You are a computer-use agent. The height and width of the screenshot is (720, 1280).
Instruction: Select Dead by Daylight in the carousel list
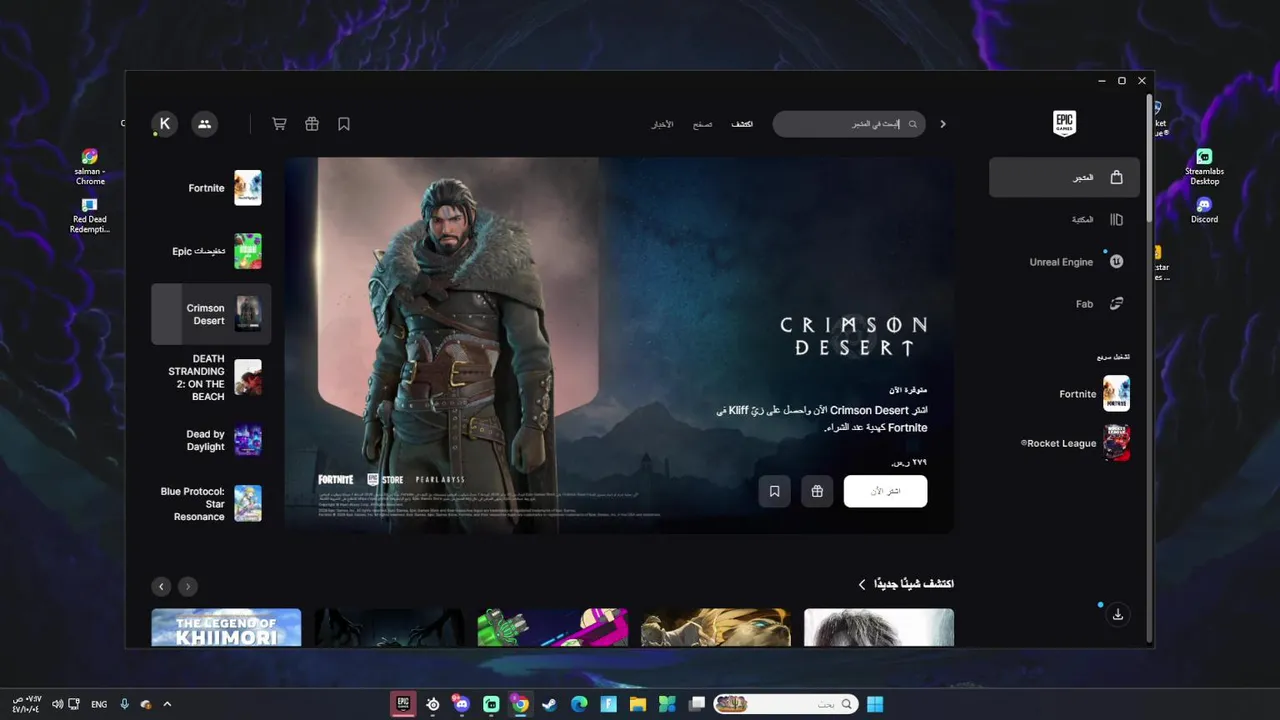[x=211, y=440]
